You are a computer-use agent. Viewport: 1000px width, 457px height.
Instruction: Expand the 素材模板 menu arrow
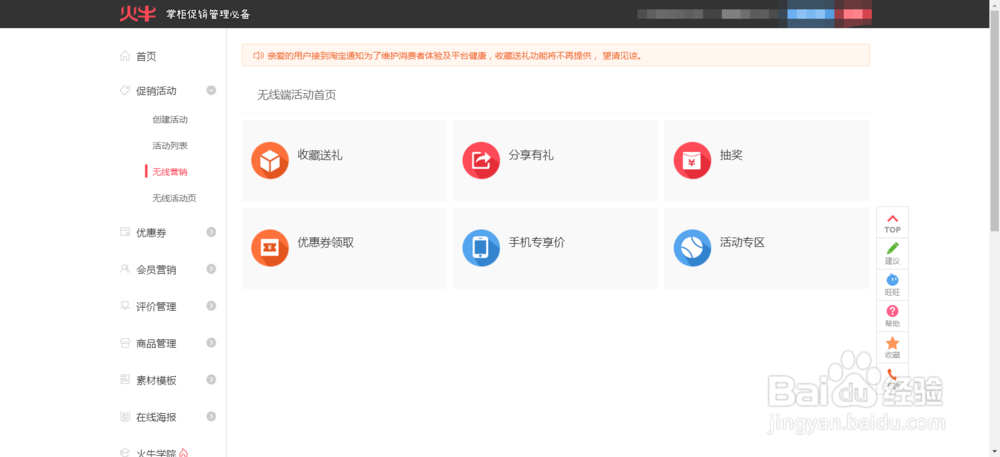coord(211,380)
